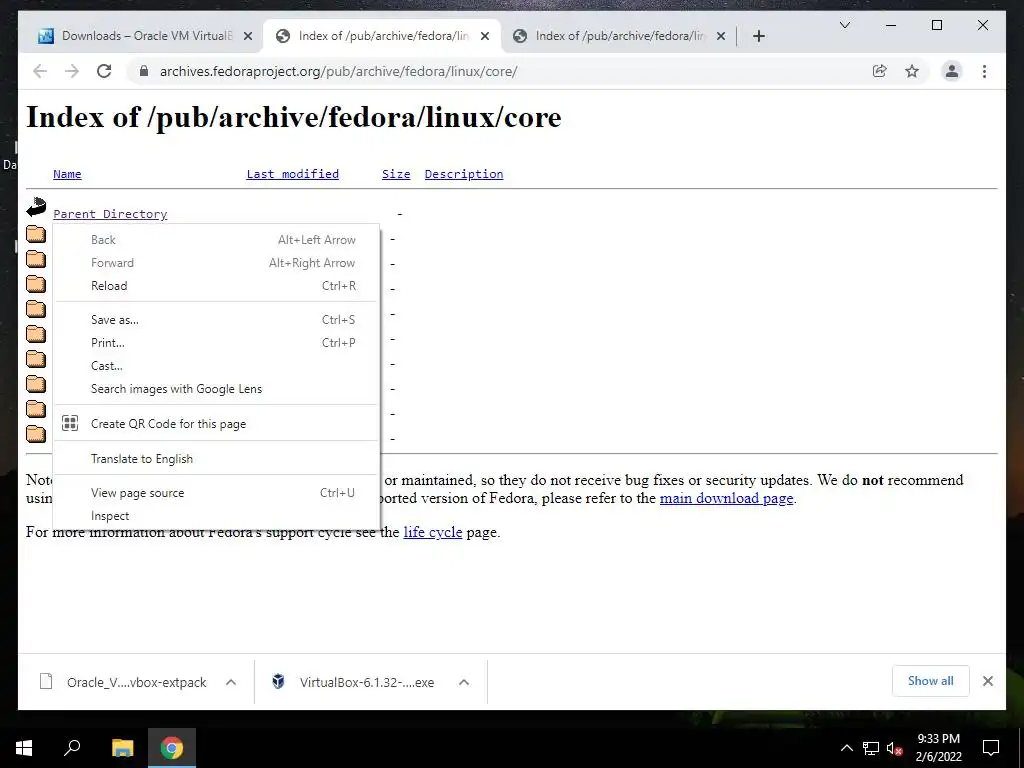The image size is (1024, 768).
Task: Click the browser forward arrow
Action: pyautogui.click(x=72, y=71)
